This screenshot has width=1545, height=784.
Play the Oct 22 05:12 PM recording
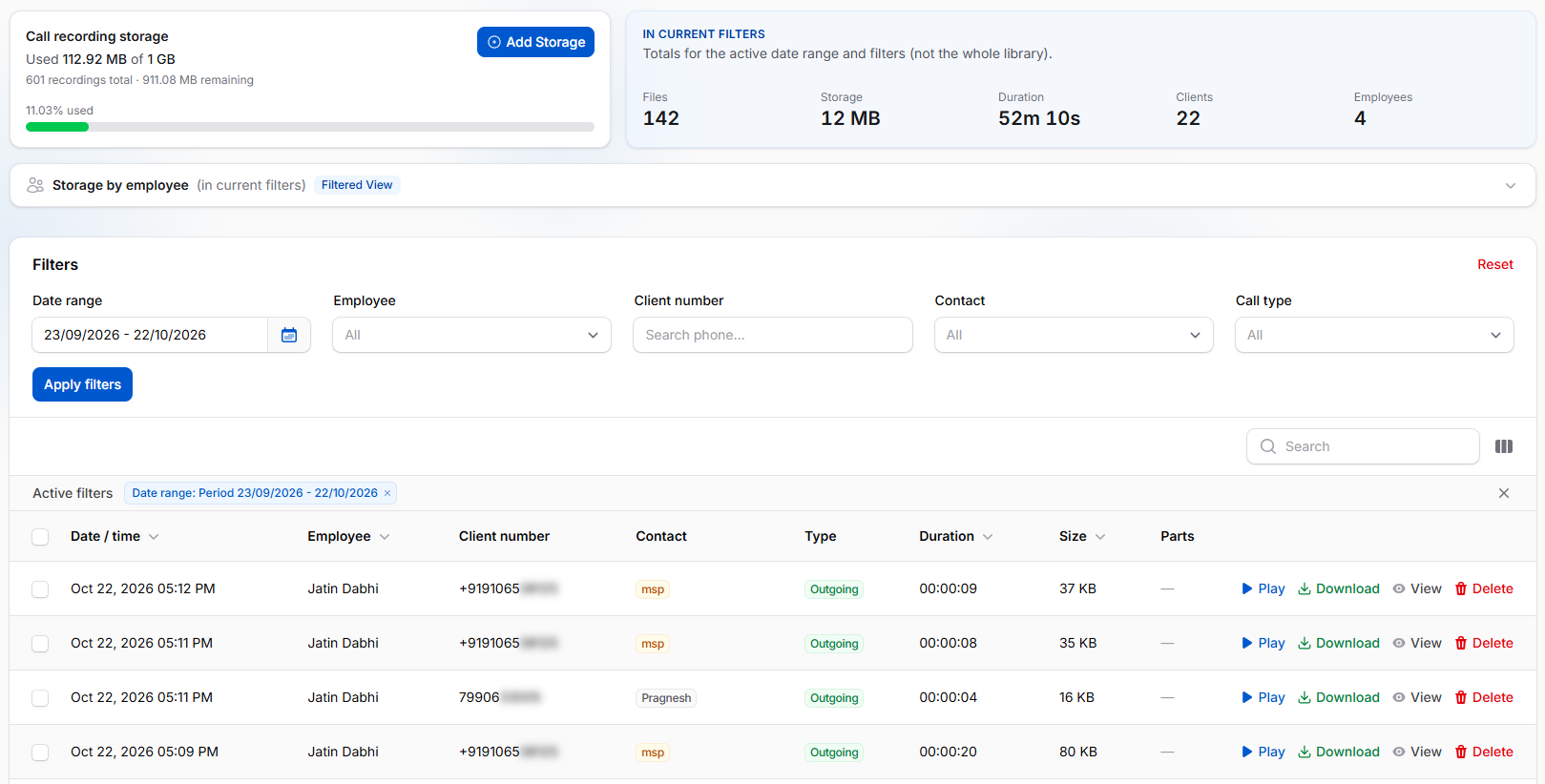click(x=1263, y=588)
